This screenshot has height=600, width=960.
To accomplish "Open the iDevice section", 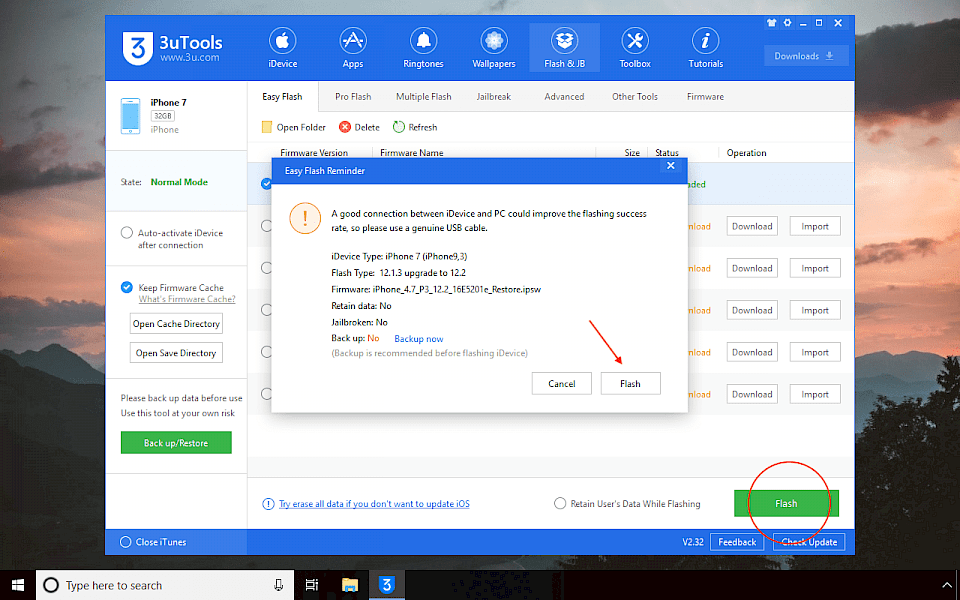I will coord(282,48).
